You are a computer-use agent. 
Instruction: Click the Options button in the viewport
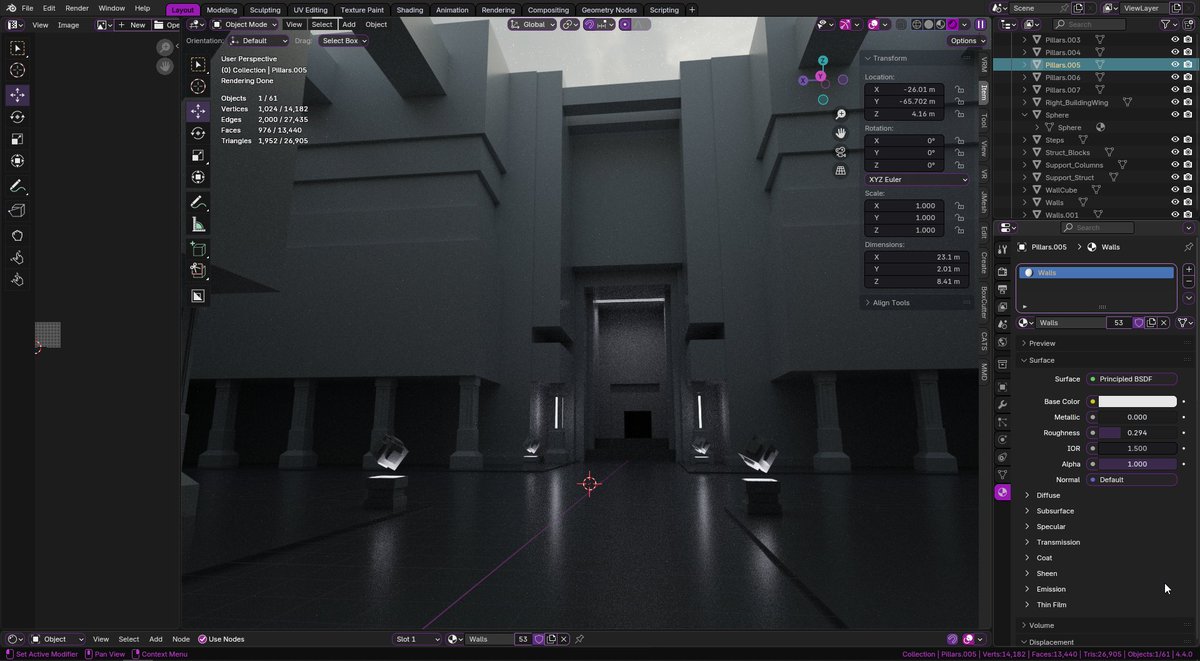tap(966, 41)
